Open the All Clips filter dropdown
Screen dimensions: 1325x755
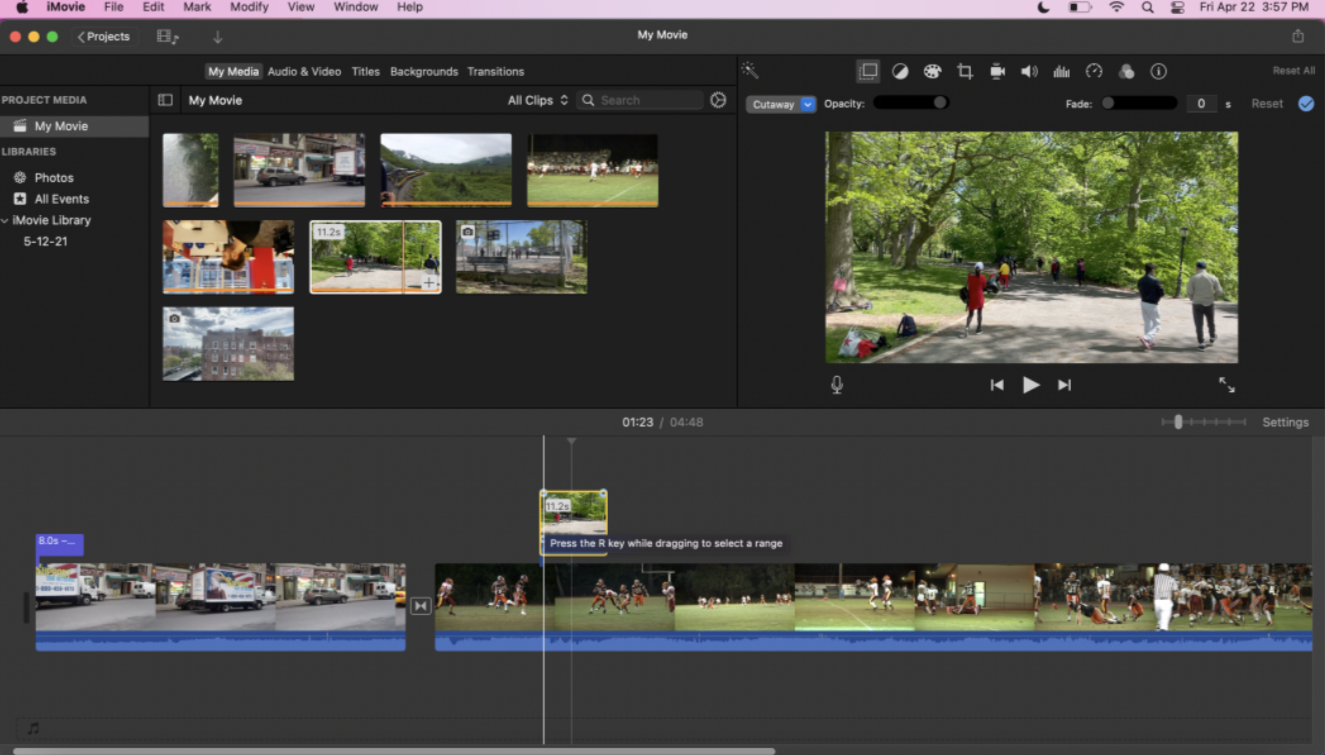[536, 100]
